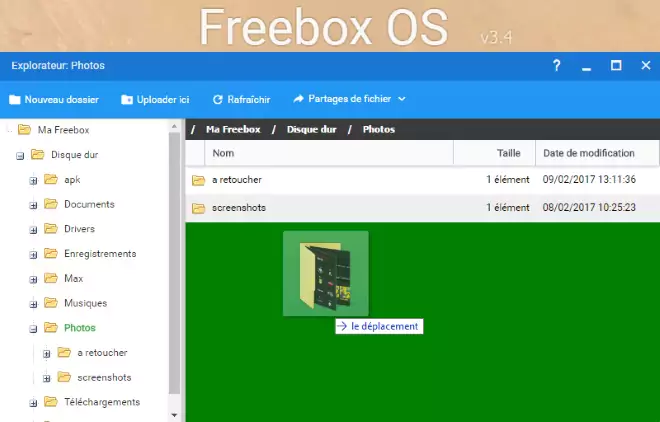Select Ma Freebox label in tree
Screen dimensions: 660x422
[x=64, y=130]
